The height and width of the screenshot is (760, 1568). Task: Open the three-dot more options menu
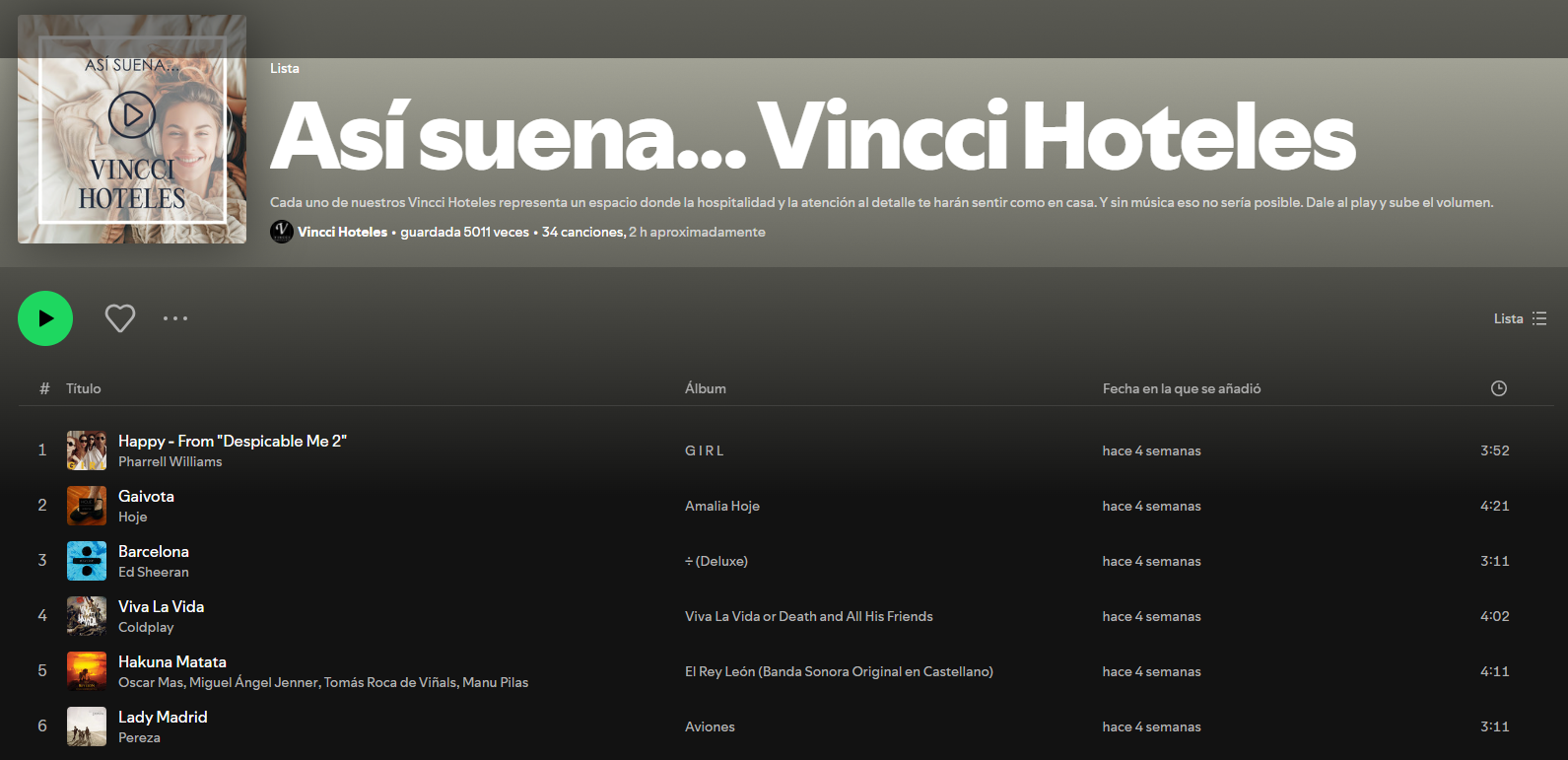(175, 318)
